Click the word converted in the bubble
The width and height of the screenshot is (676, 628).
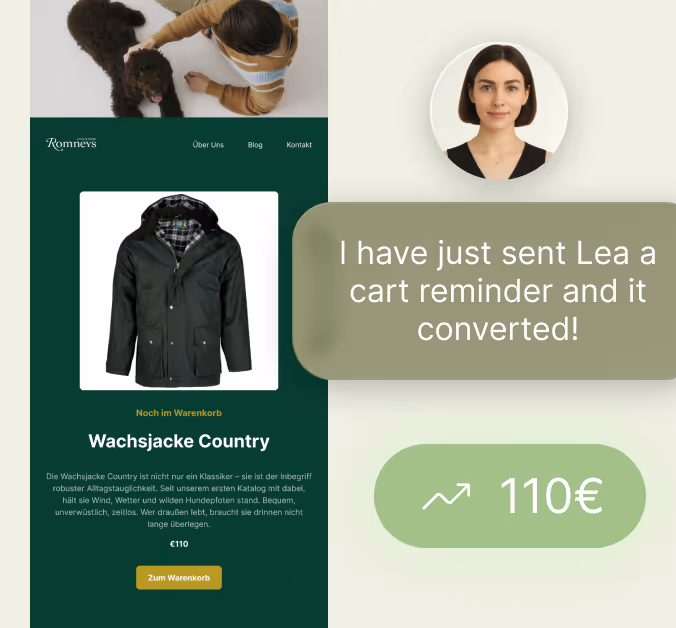(498, 329)
